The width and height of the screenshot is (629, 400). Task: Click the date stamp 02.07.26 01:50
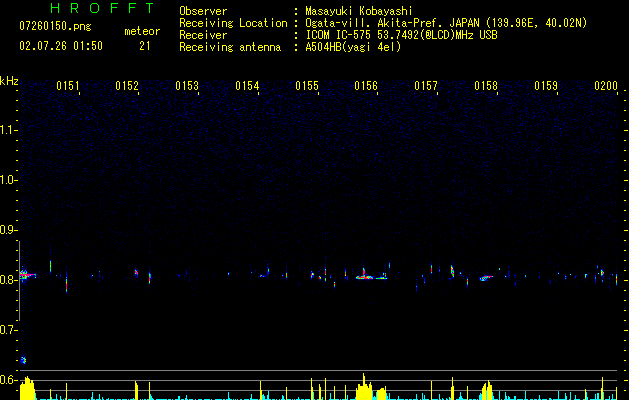click(61, 46)
